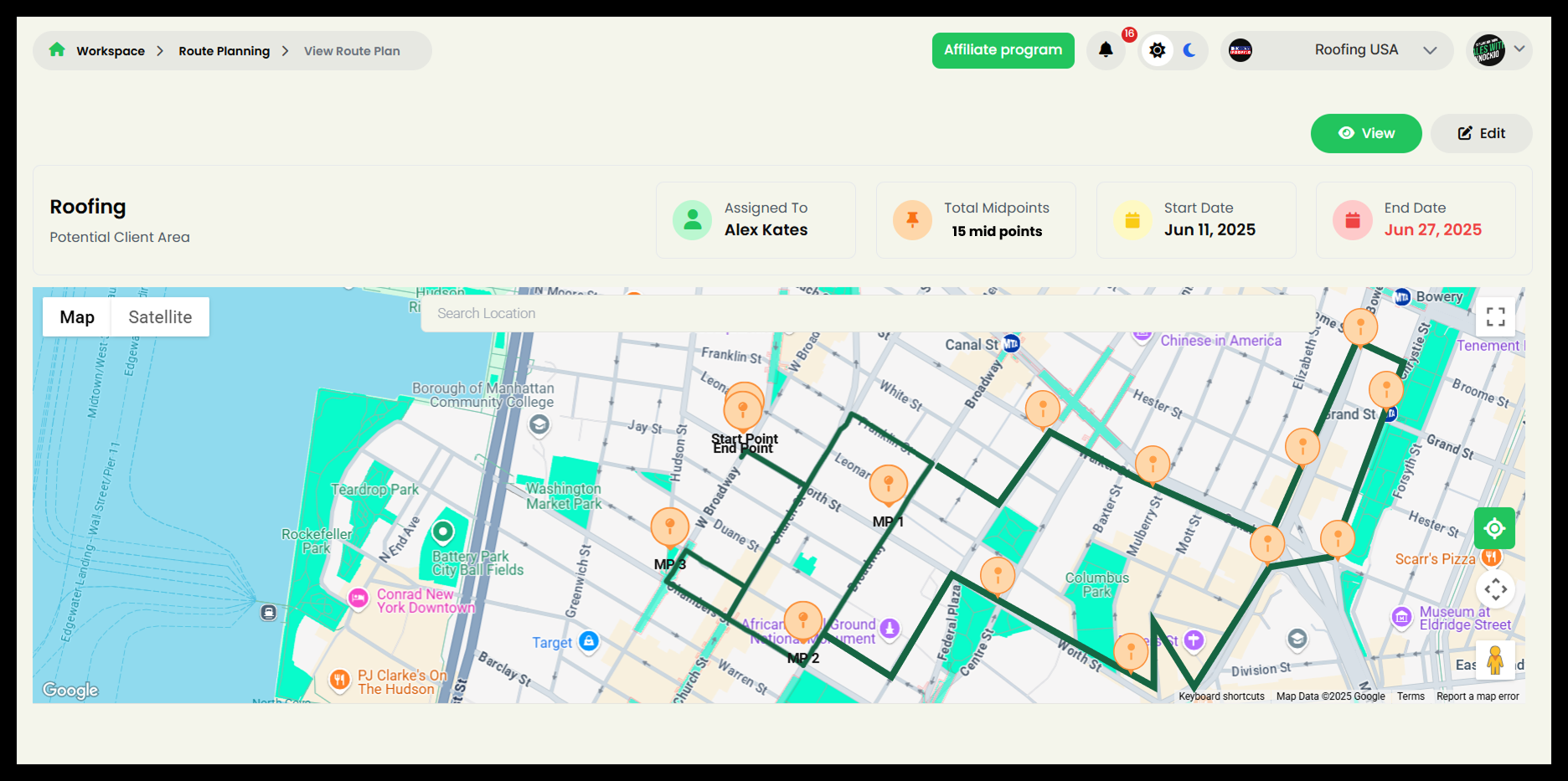Click the Start Date calendar icon
The image size is (1568, 781).
tap(1132, 220)
